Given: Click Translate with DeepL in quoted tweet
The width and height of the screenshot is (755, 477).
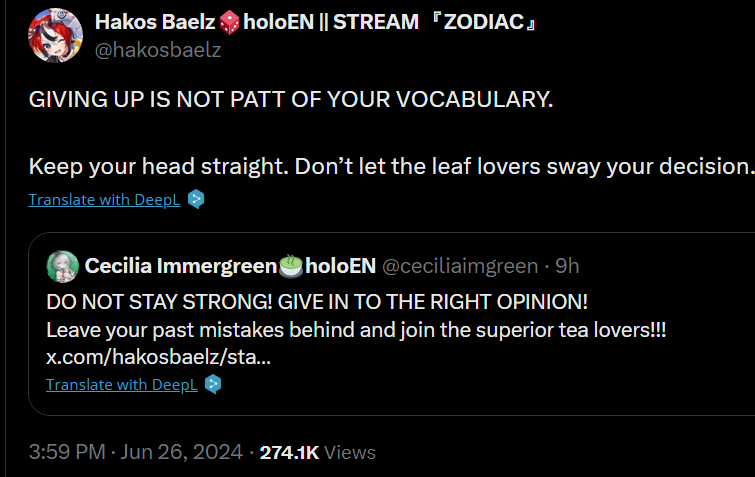Looking at the screenshot, I should 122,385.
